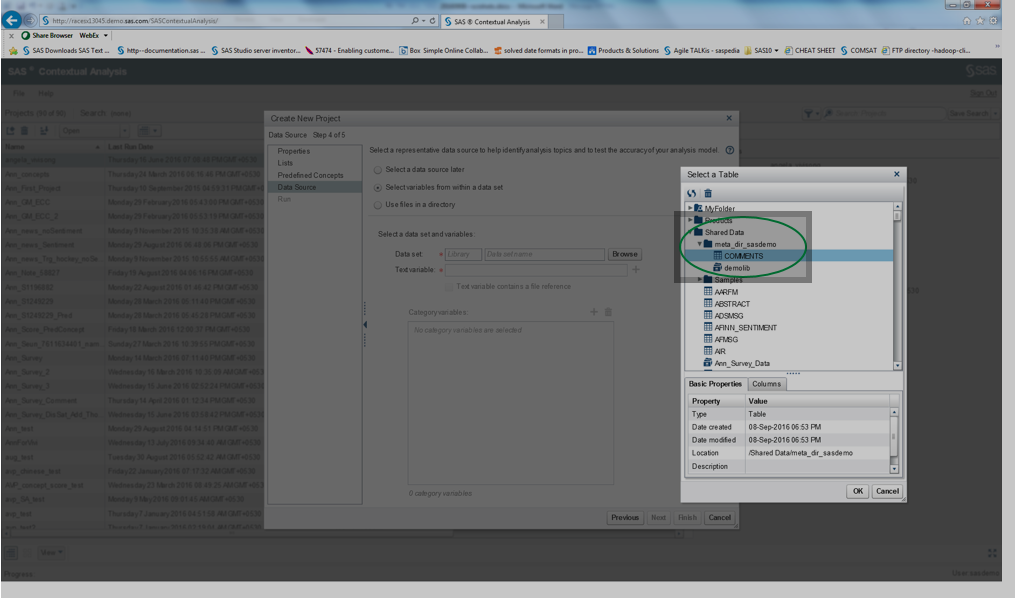Open the Help menu
The width and height of the screenshot is (1015, 598).
45,93
